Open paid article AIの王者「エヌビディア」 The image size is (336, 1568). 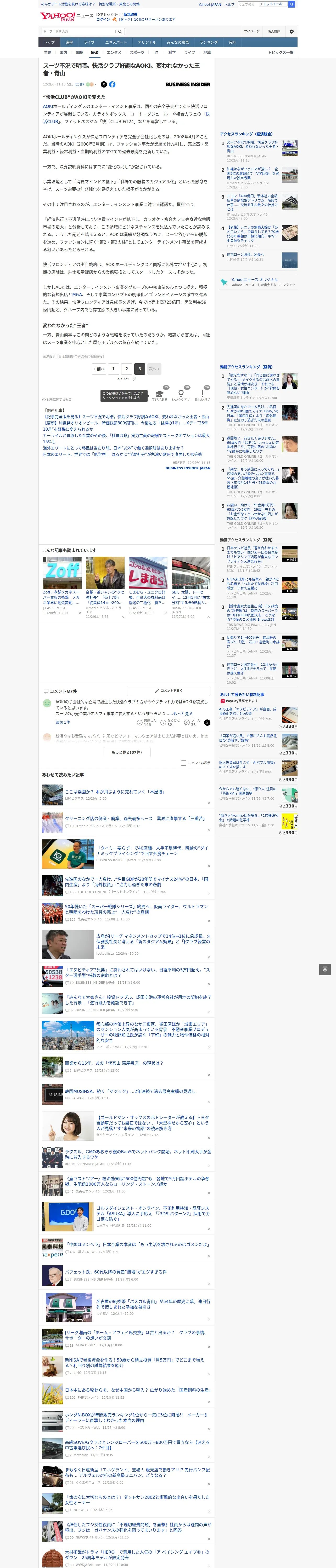[x=248, y=712]
